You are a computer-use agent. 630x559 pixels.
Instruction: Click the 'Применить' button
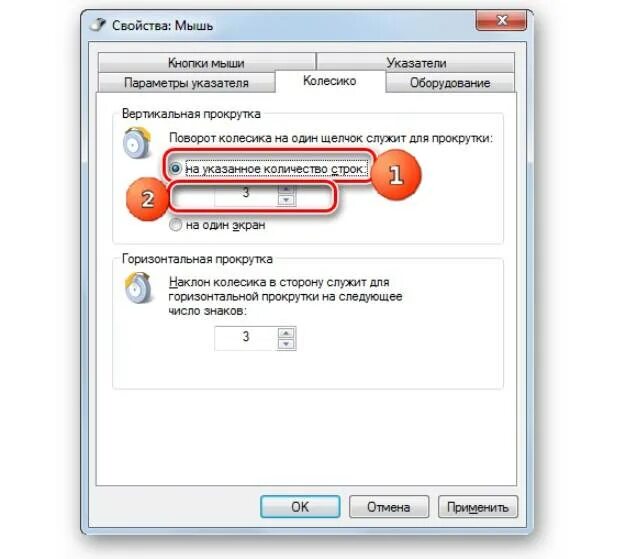(x=478, y=507)
